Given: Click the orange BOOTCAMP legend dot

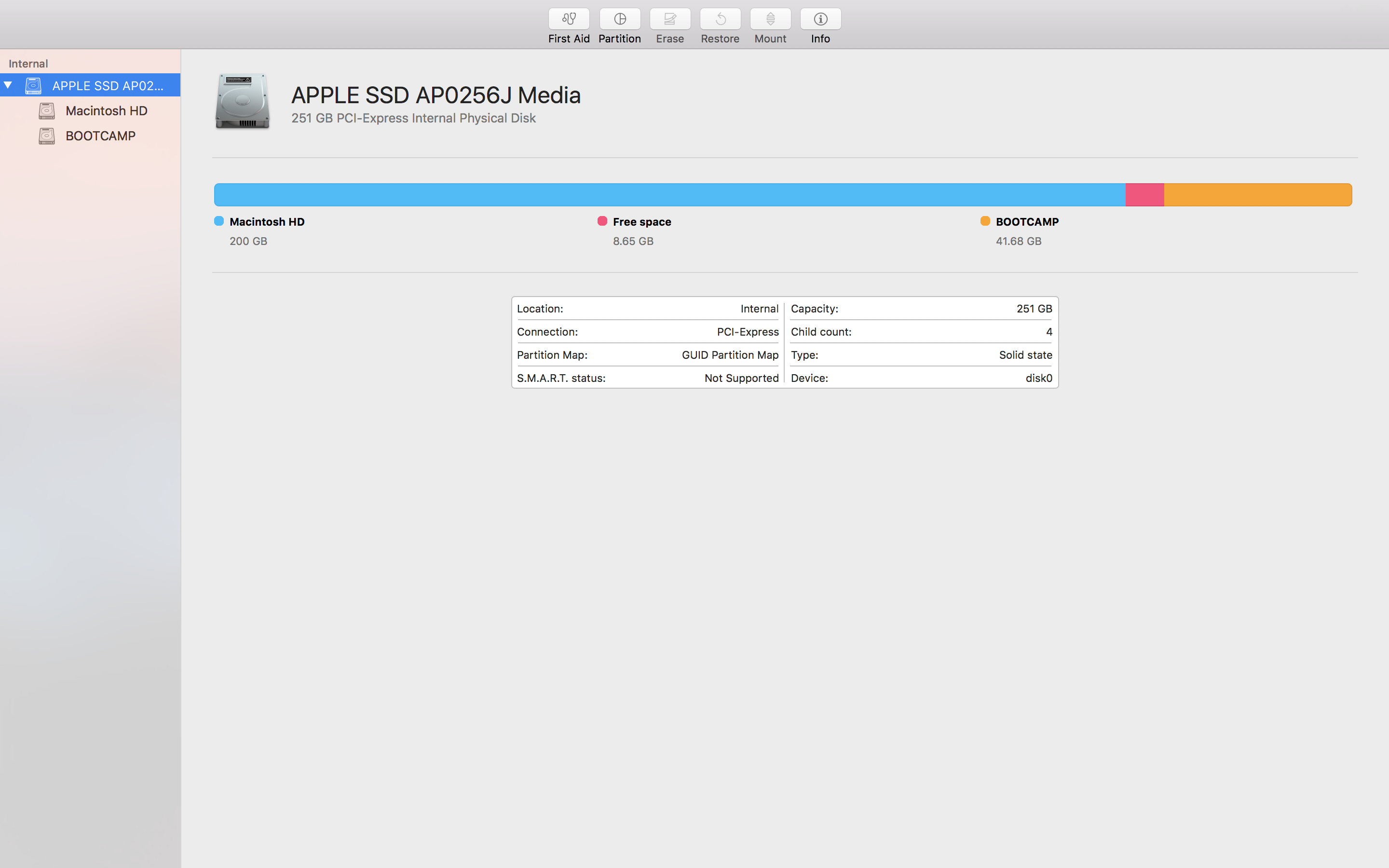Looking at the screenshot, I should (985, 221).
